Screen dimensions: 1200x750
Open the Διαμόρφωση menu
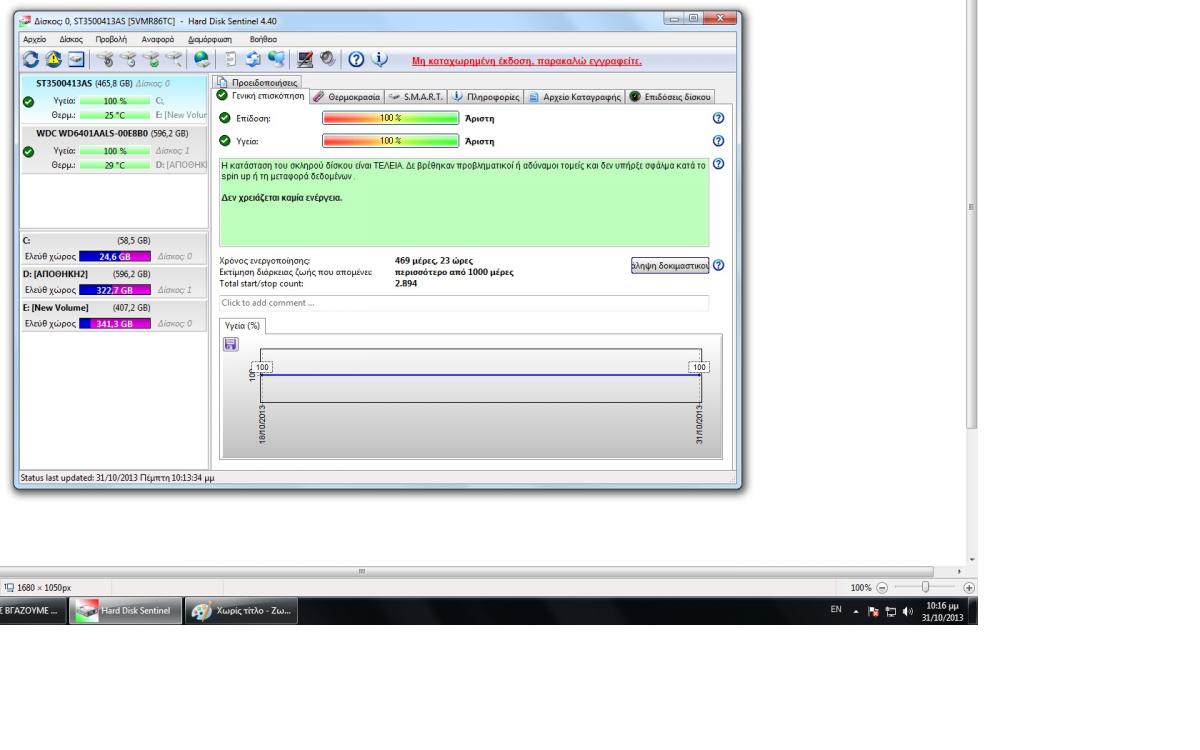pyautogui.click(x=210, y=39)
